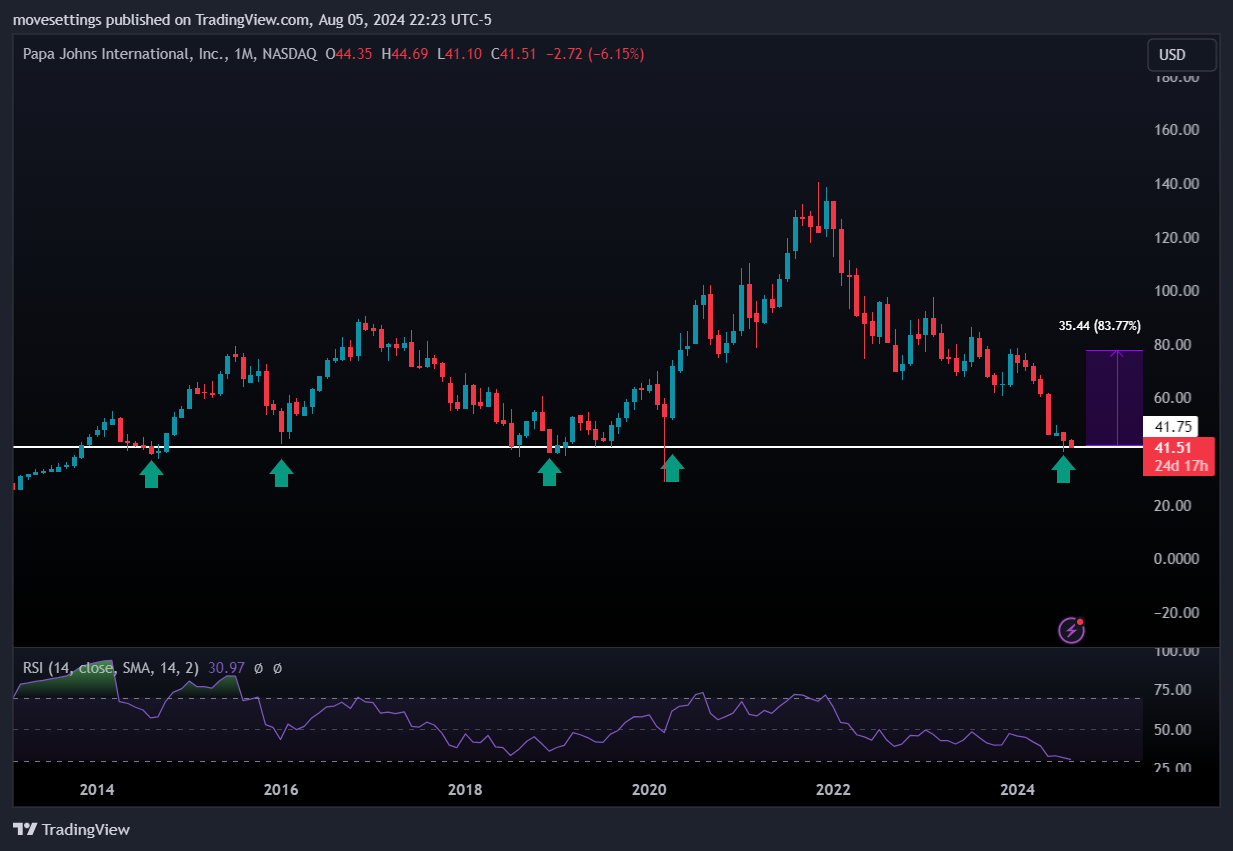This screenshot has width=1233, height=851.
Task: Click the movesettings published header text
Action: [x=252, y=20]
